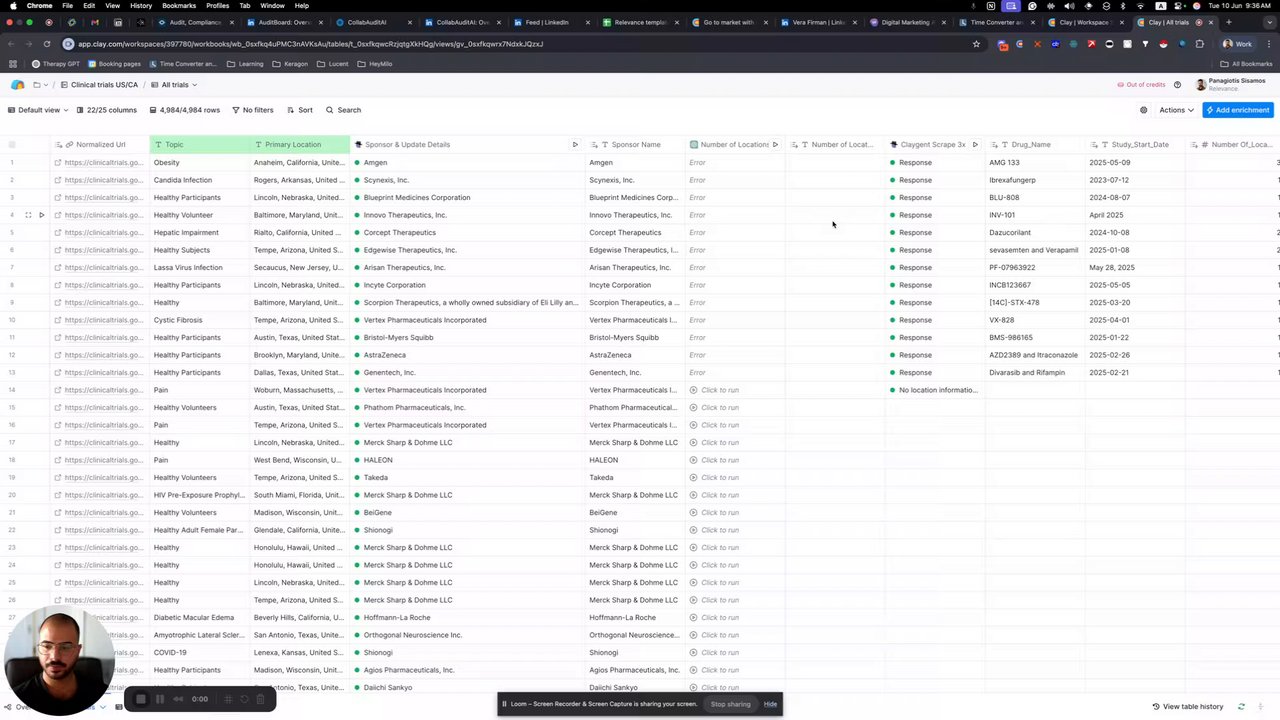The height and width of the screenshot is (720, 1280).
Task: Open the Bookmarks menu in the menu bar
Action: [179, 6]
